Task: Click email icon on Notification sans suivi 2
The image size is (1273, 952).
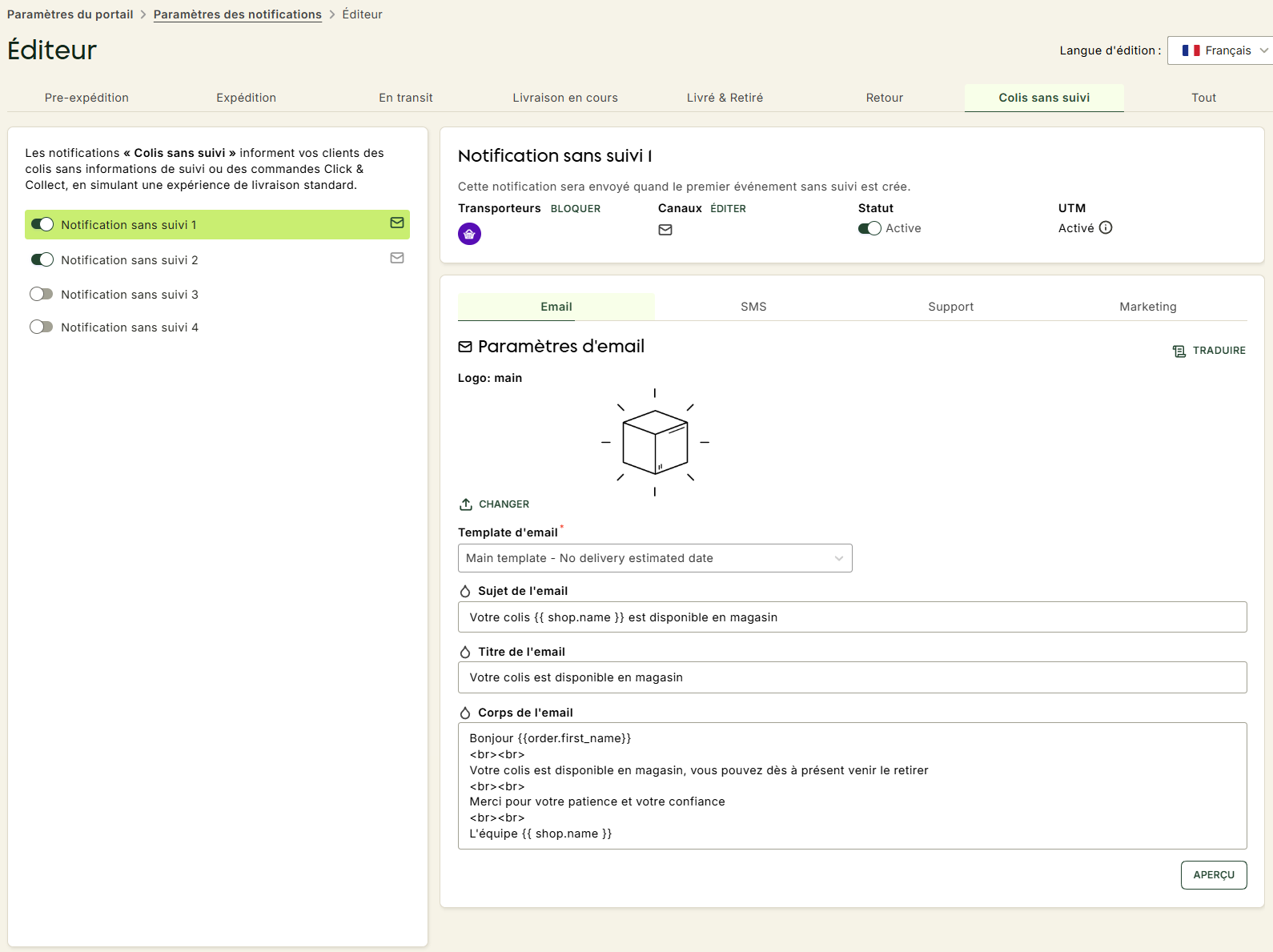Action: [x=397, y=258]
